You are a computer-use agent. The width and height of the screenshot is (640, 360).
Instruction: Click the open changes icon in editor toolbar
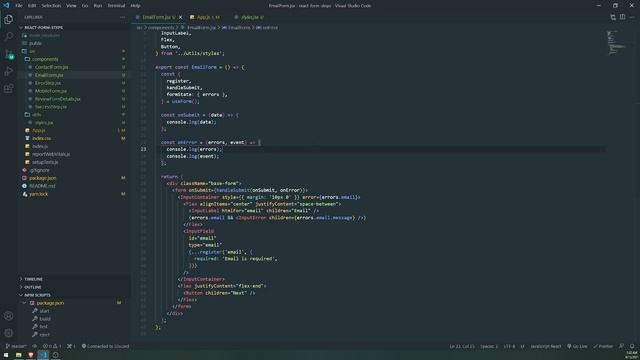click(613, 17)
